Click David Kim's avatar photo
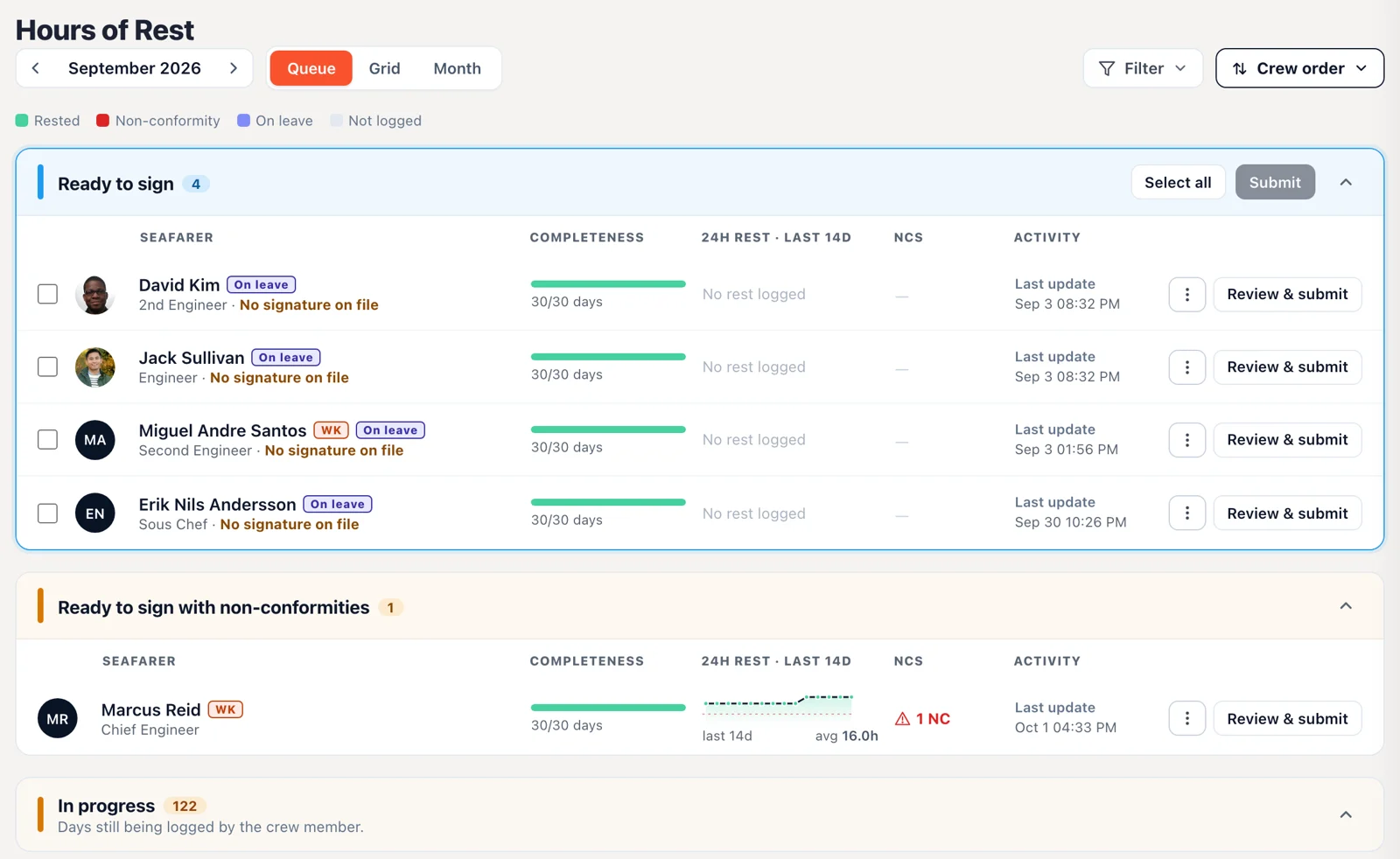Screen dimensions: 1400x859 tap(94, 295)
